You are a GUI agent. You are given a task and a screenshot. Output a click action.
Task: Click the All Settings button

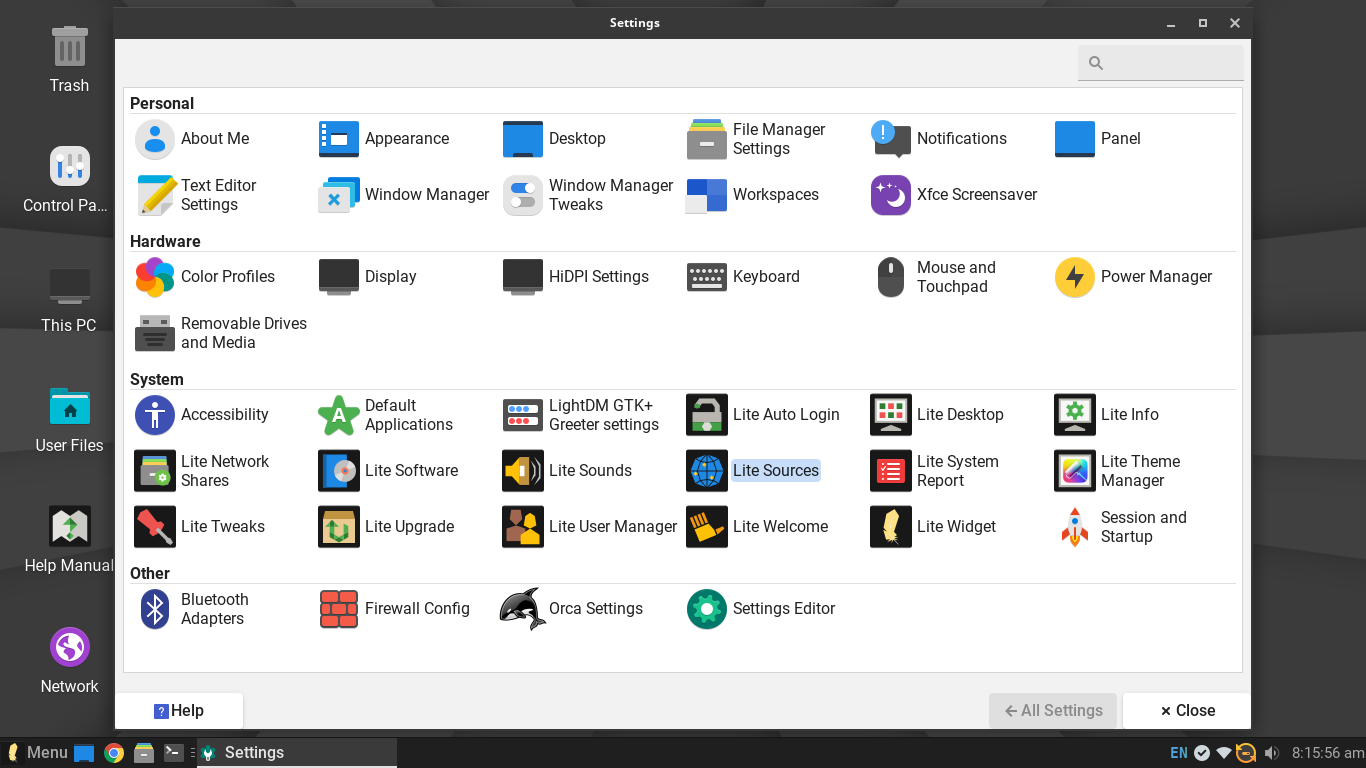tap(1053, 711)
